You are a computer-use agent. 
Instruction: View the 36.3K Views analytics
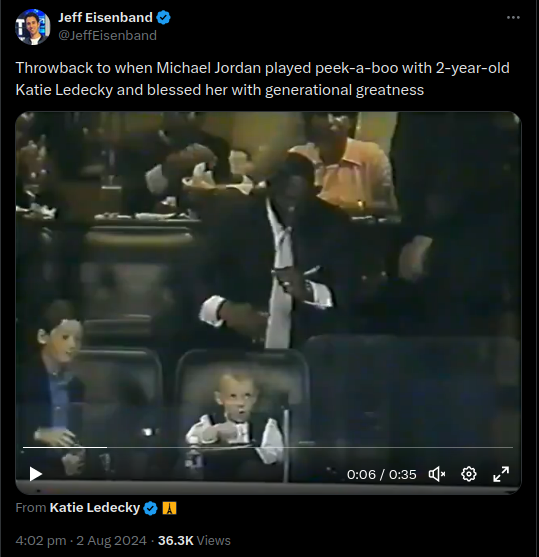[x=194, y=540]
